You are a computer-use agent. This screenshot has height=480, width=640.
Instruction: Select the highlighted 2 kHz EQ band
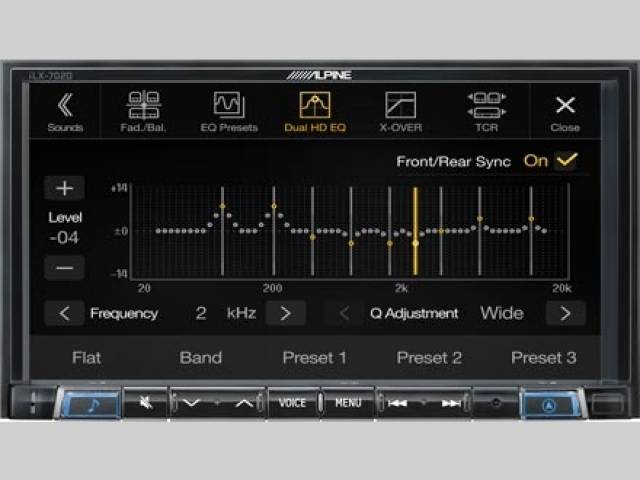click(x=416, y=231)
